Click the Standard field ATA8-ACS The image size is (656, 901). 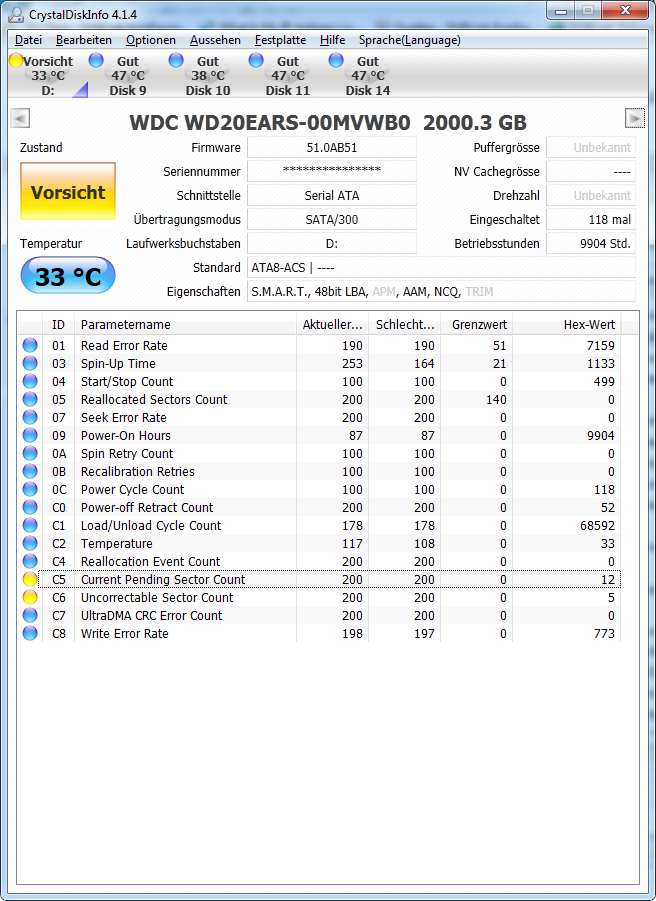(x=442, y=268)
